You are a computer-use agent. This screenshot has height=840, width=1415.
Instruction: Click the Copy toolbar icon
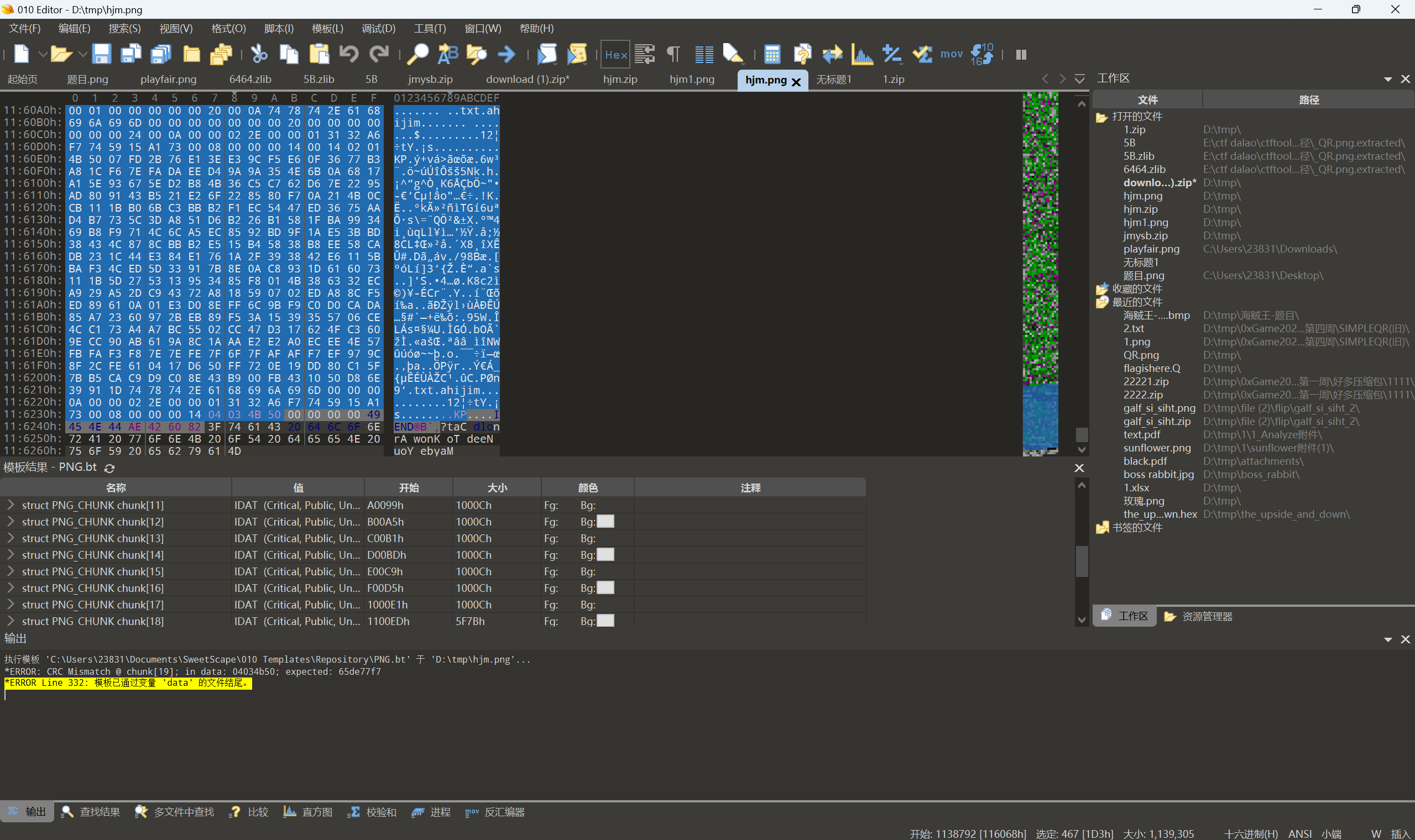[x=289, y=54]
